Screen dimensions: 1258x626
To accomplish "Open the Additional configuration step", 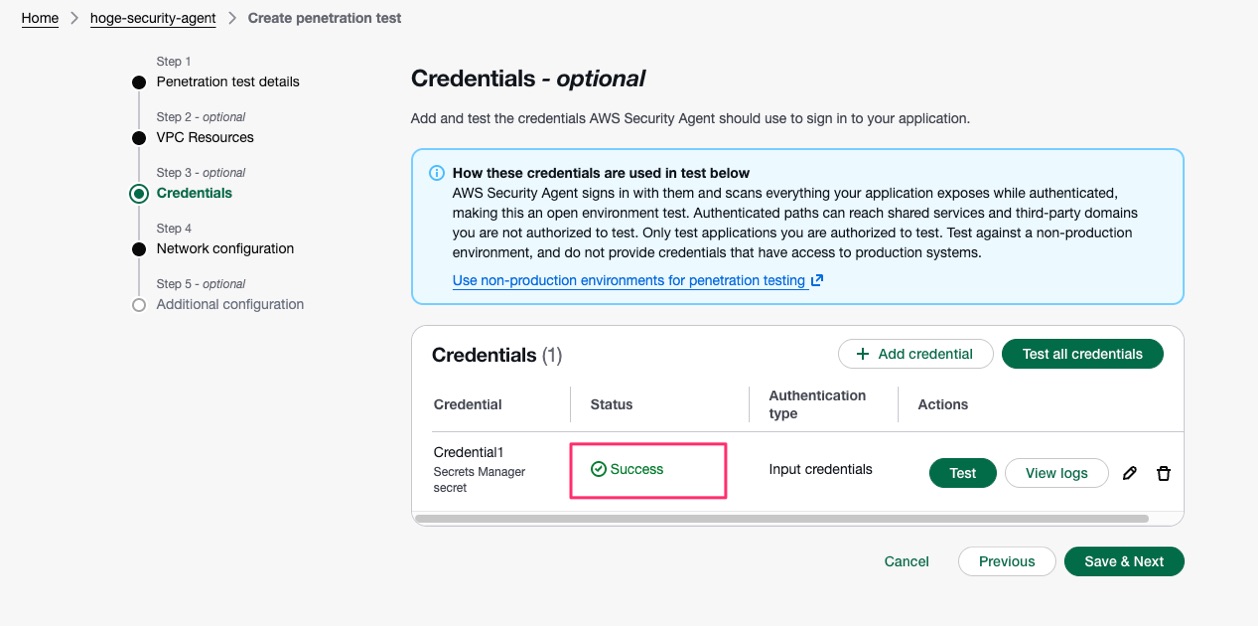I will pos(230,305).
